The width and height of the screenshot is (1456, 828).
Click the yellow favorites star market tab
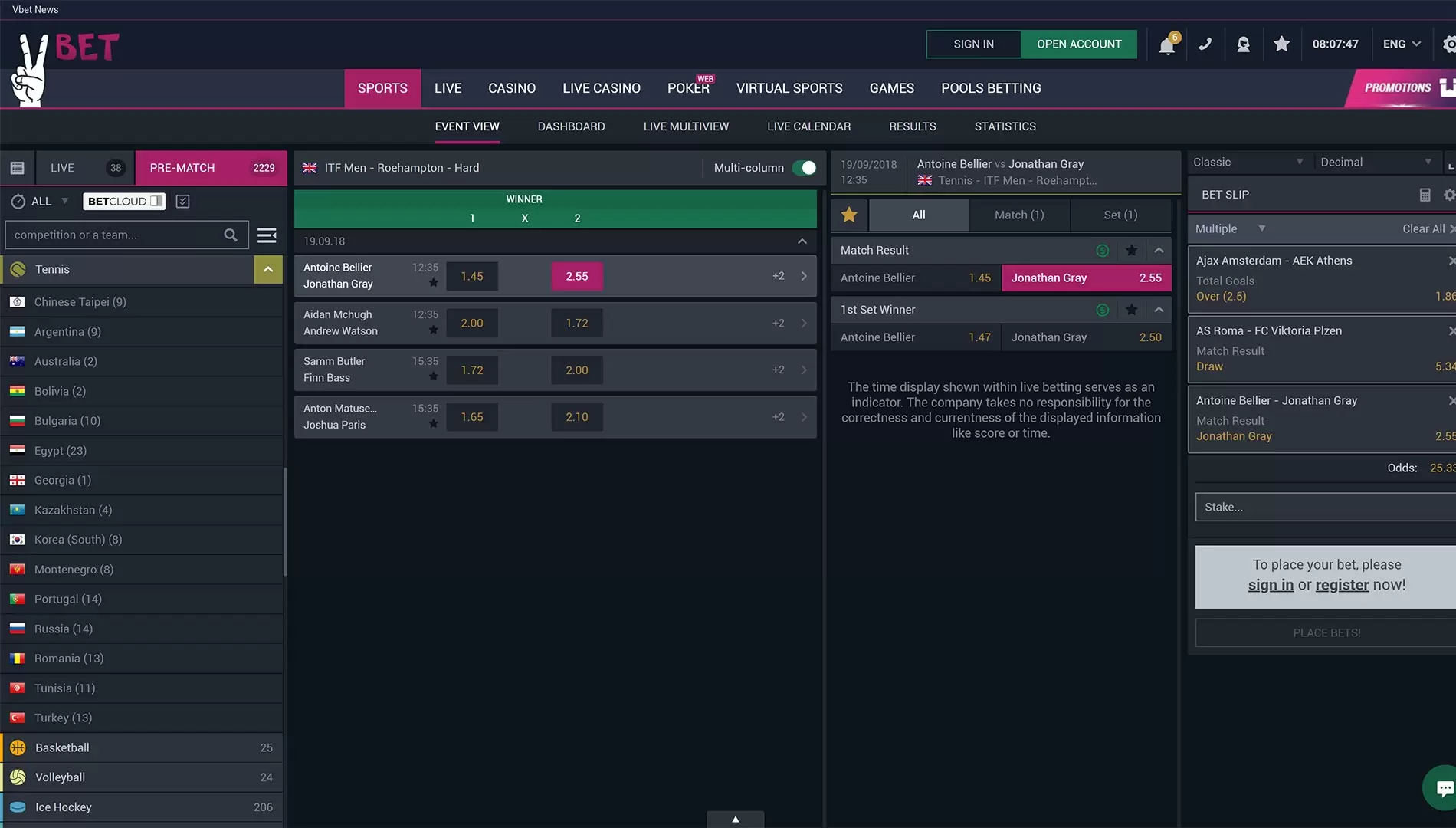[x=849, y=215]
